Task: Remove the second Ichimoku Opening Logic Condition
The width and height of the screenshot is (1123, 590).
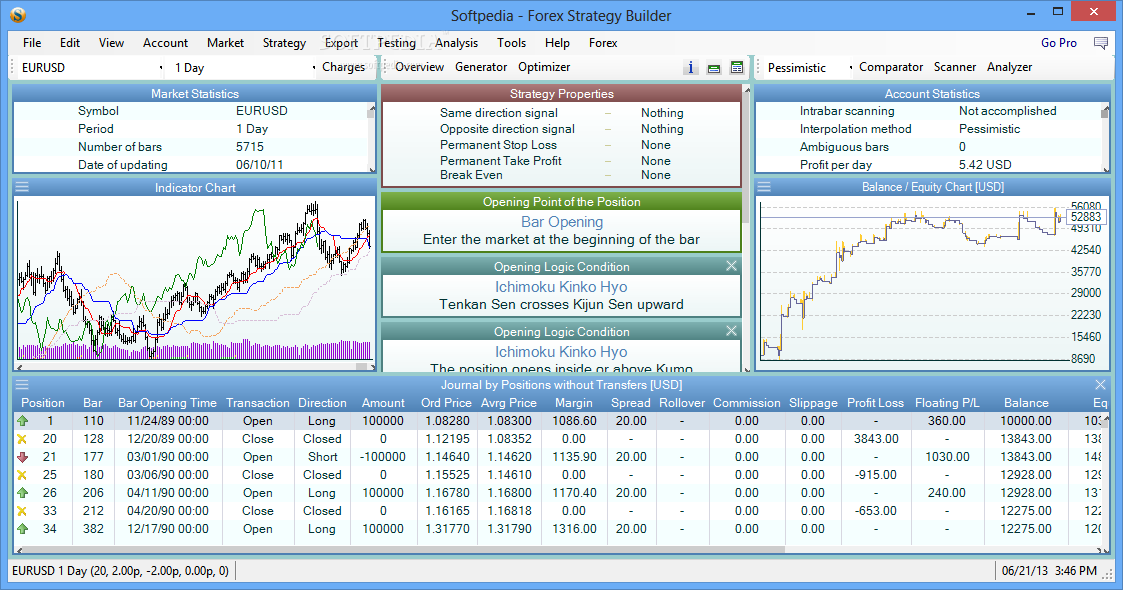Action: point(731,331)
